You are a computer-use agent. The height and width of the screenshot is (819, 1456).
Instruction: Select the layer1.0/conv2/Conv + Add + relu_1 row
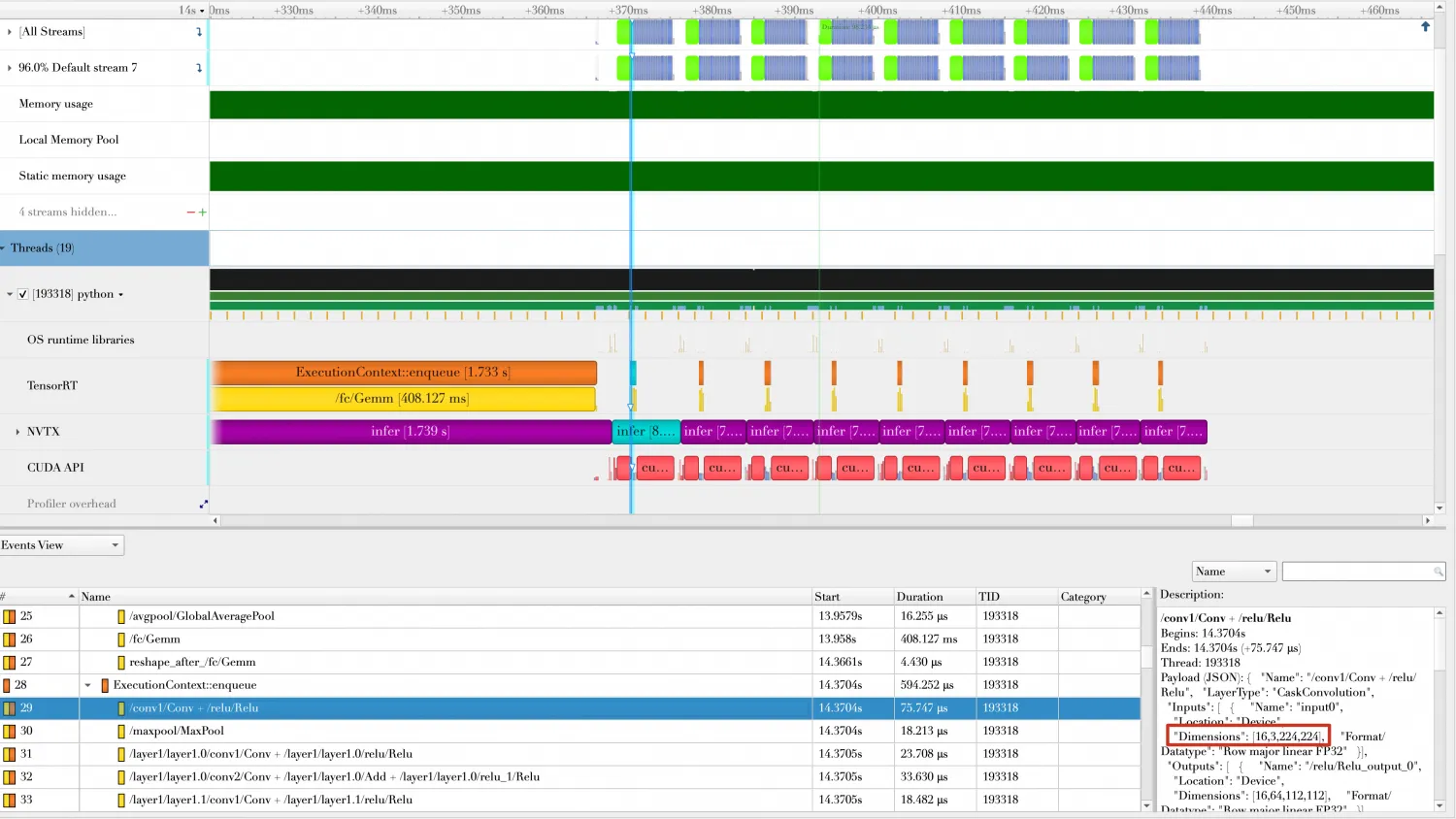570,777
